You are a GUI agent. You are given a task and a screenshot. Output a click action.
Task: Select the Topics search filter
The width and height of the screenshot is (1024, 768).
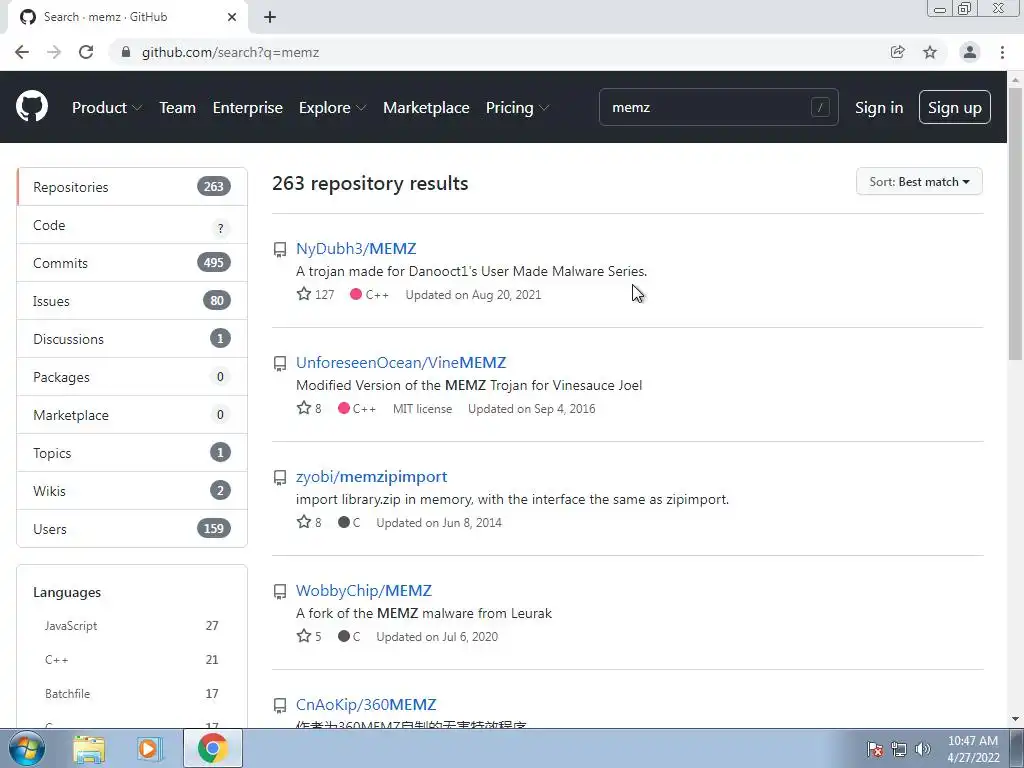click(x=132, y=453)
